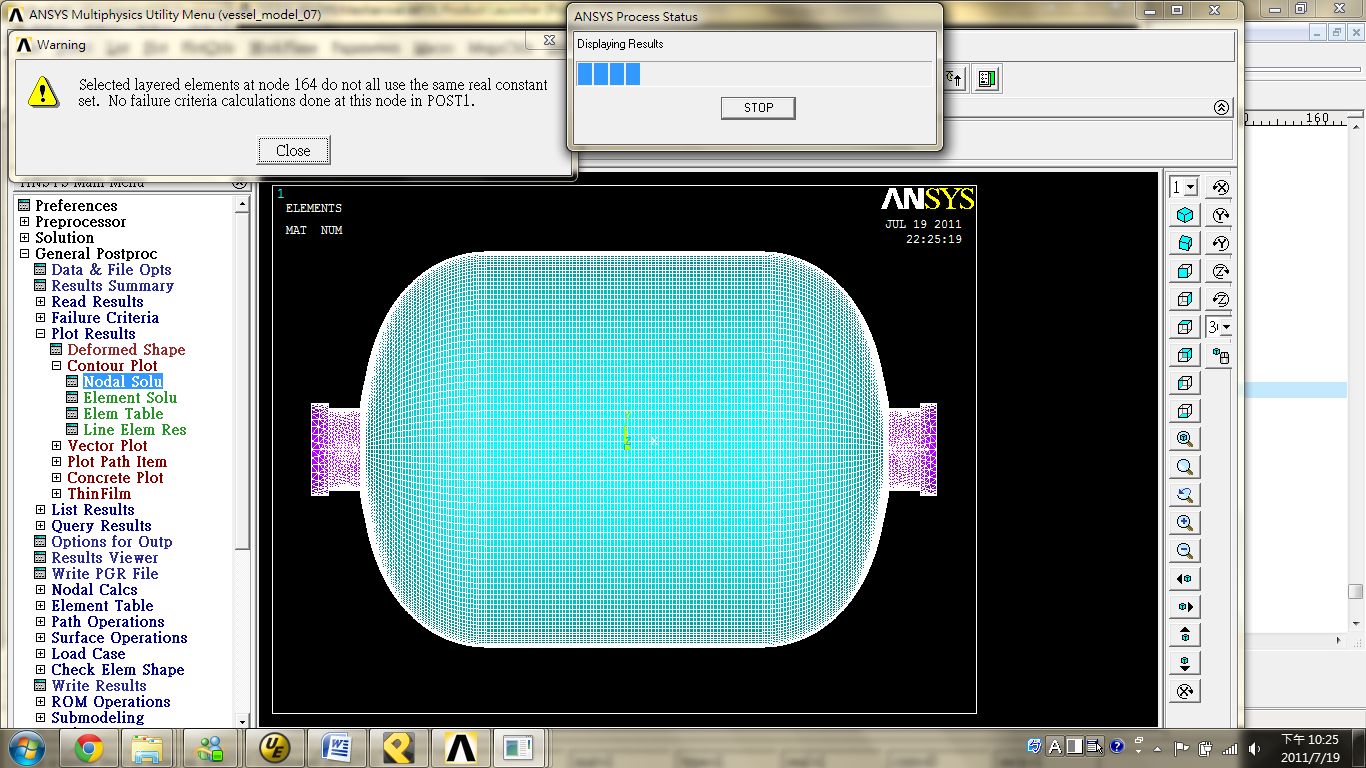Expand the Vector Plot tree node
Screen dimensions: 1366x768
tap(57, 446)
